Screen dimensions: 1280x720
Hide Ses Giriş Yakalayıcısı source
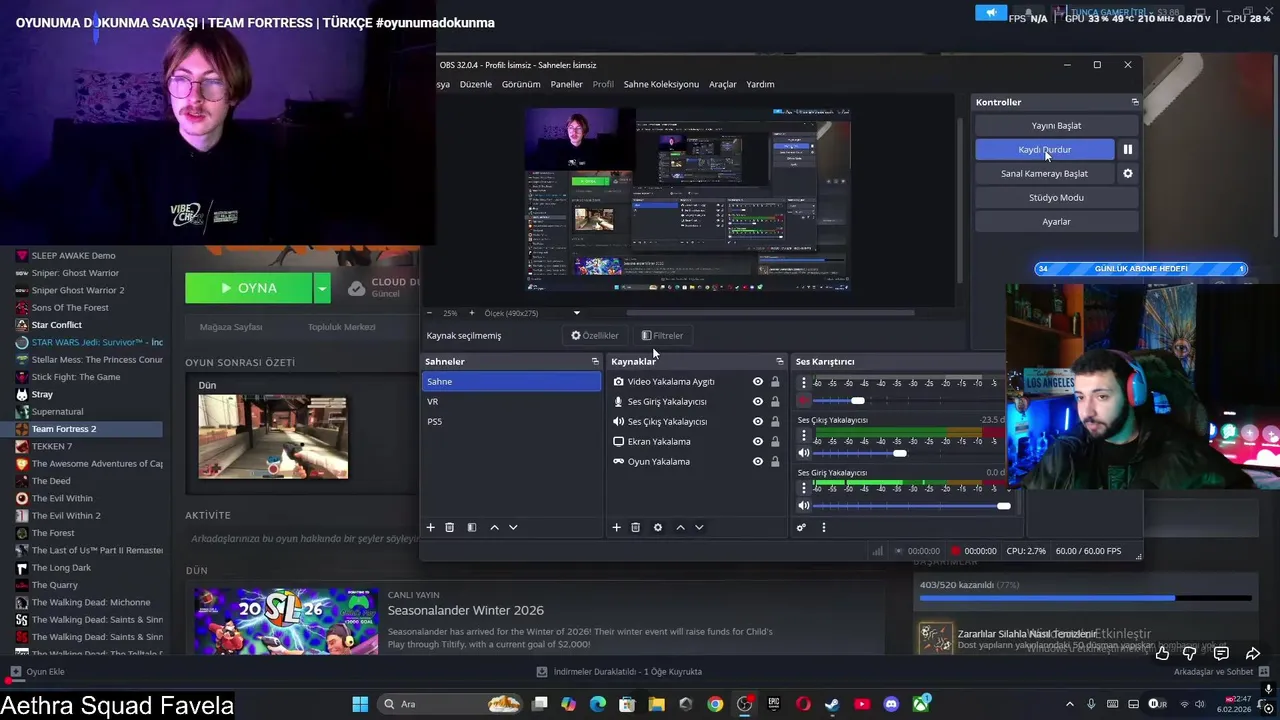click(758, 401)
